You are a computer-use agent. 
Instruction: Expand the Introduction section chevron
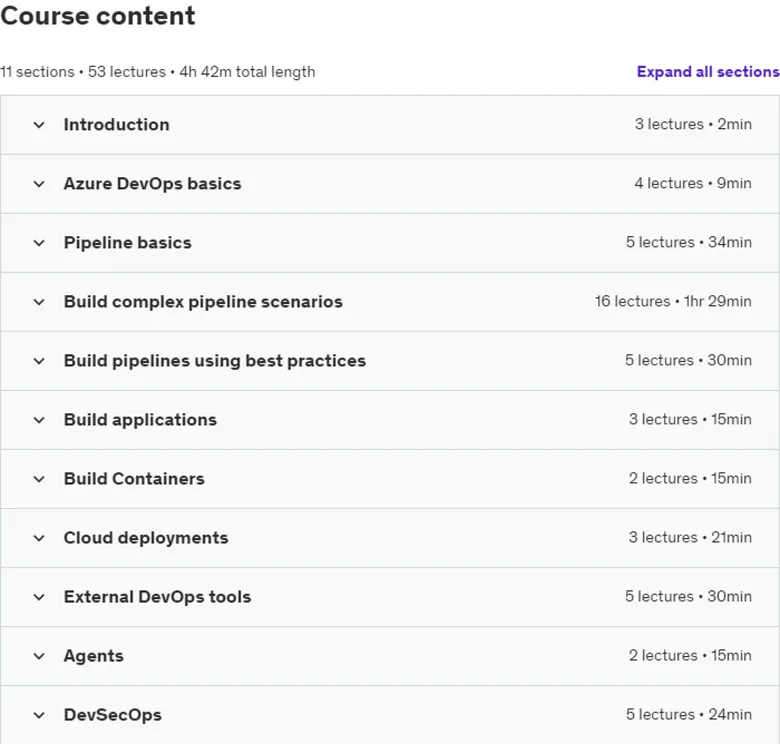pos(39,125)
